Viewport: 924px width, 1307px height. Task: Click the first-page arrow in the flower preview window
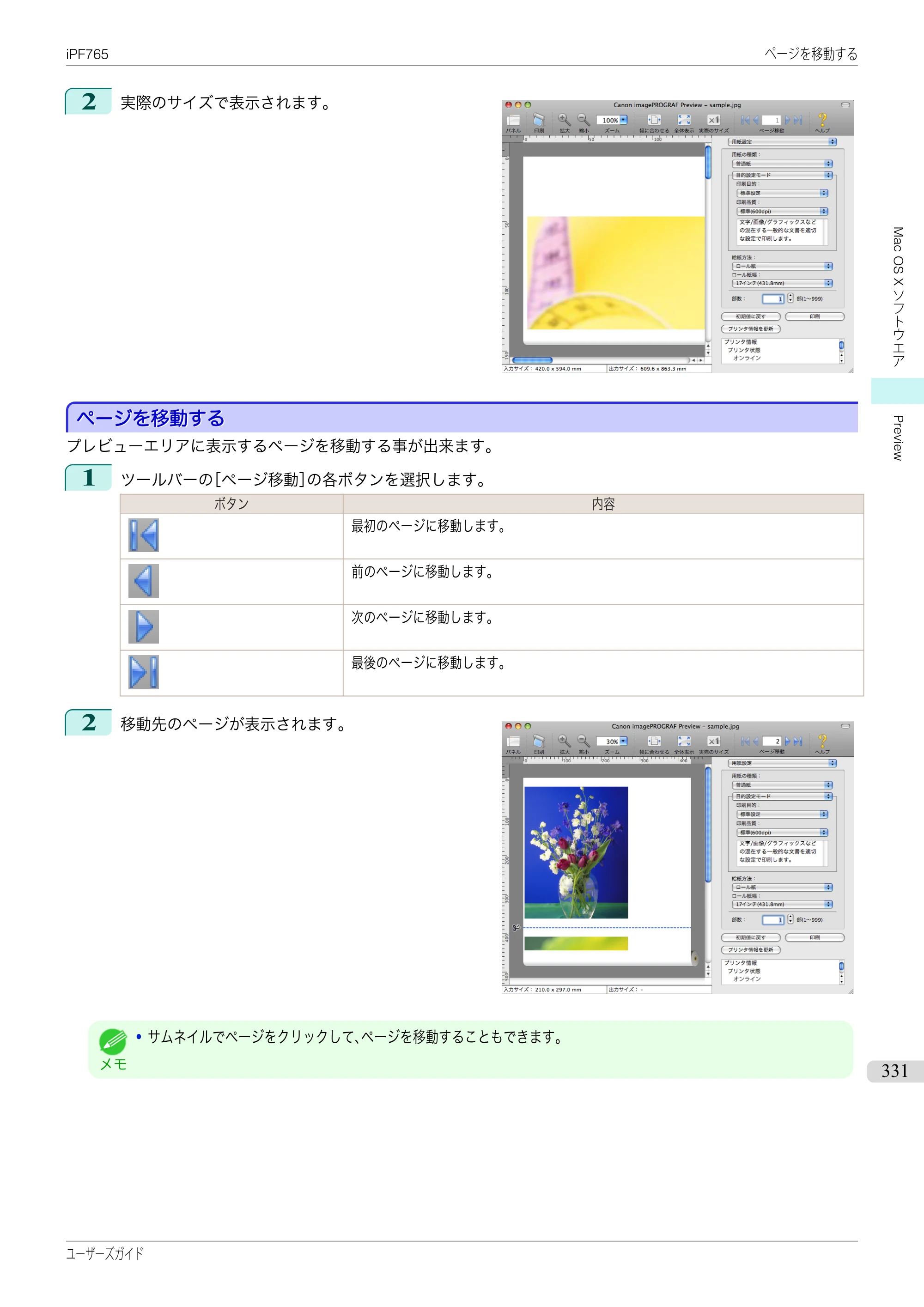point(745,741)
